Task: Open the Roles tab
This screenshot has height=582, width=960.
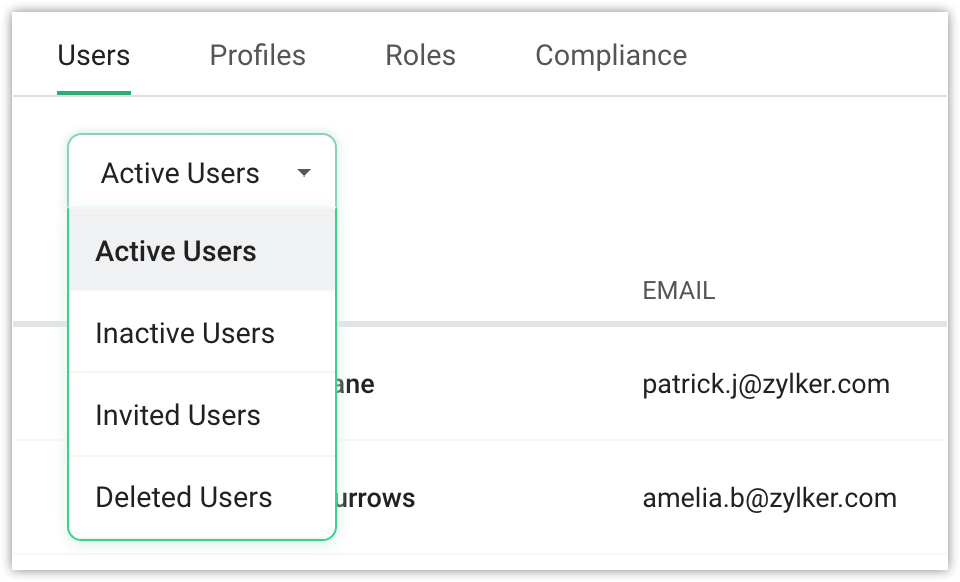Action: click(420, 55)
